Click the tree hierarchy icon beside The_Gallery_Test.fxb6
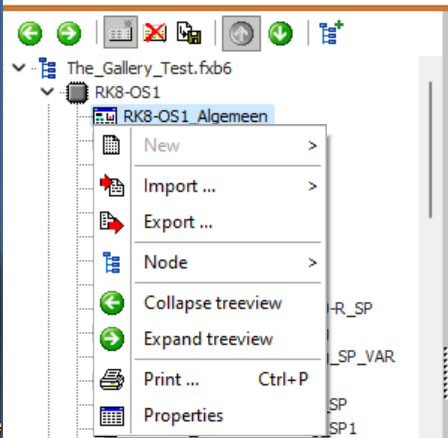The image size is (448, 438). click(x=47, y=68)
